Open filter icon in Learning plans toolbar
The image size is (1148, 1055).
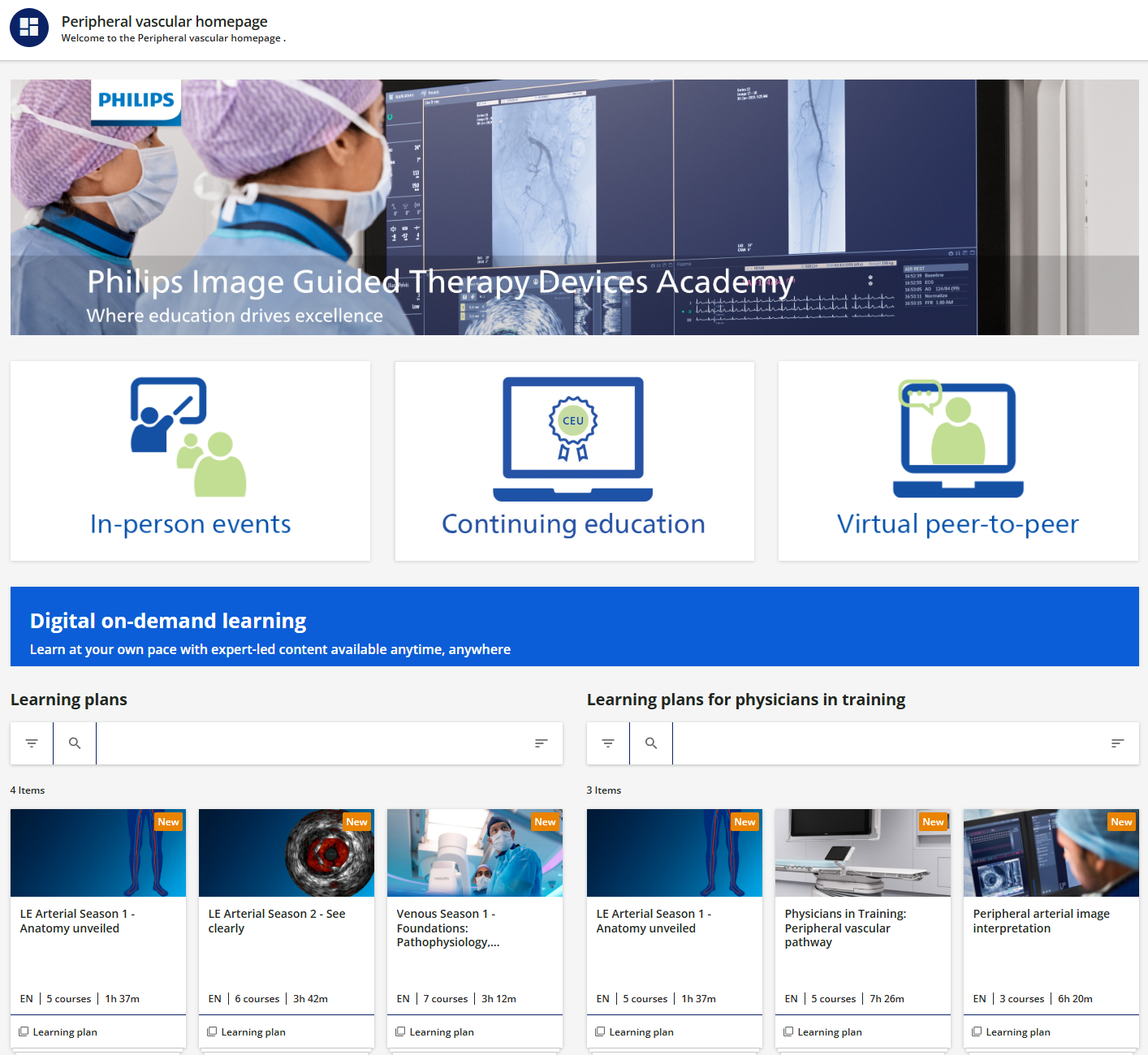[32, 743]
